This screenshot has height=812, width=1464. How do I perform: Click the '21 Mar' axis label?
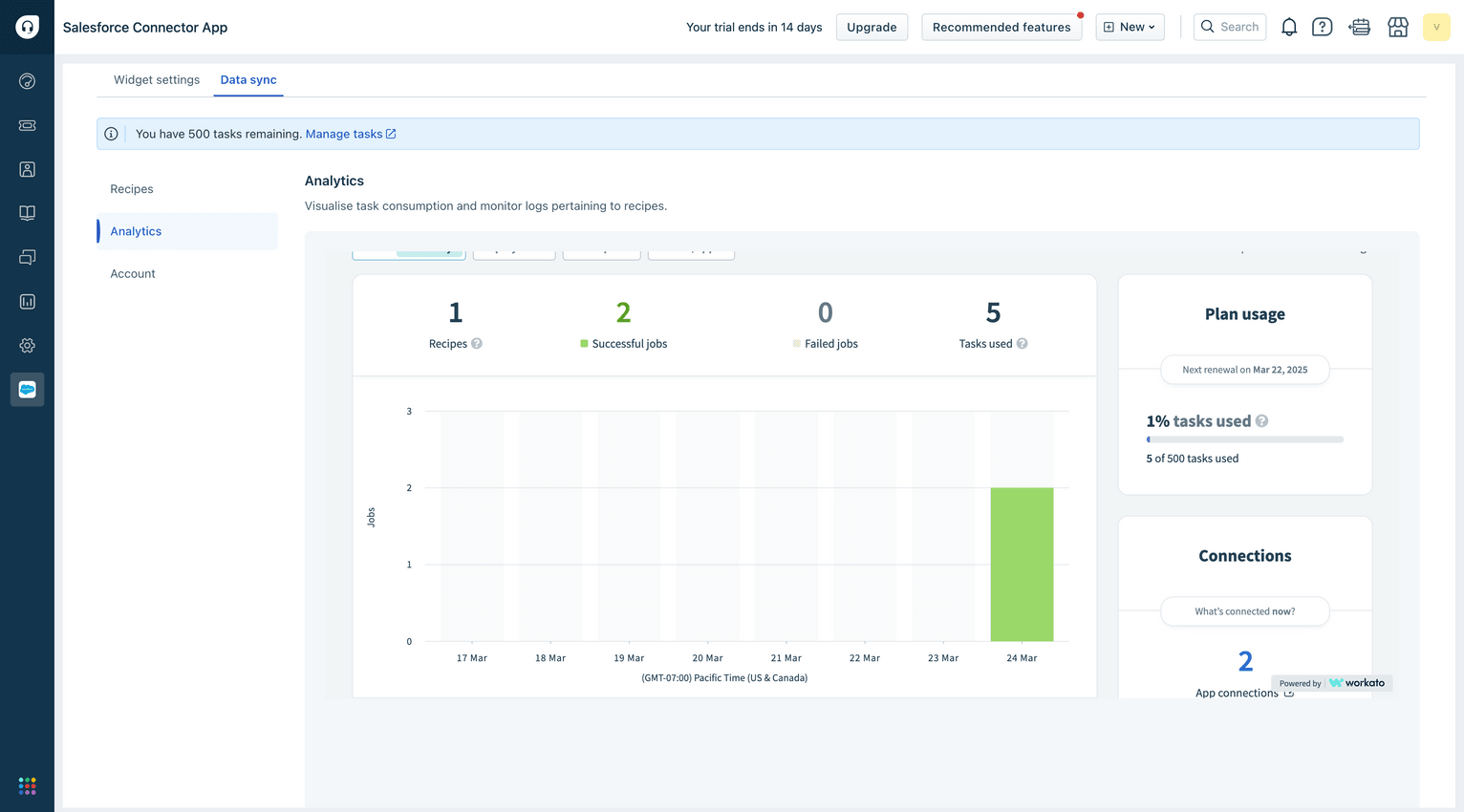pyautogui.click(x=786, y=658)
